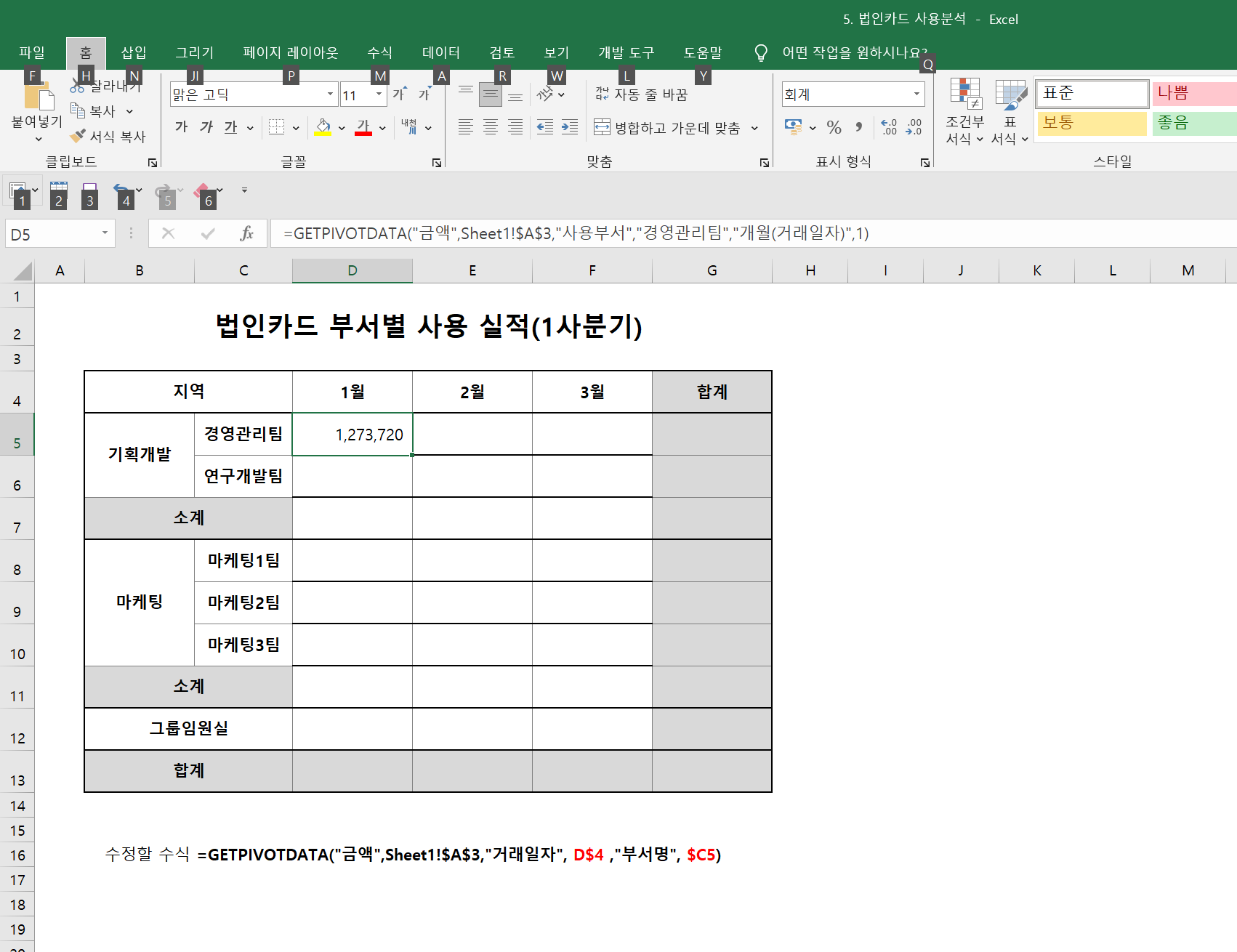Viewport: 1237px width, 952px height.
Task: Click the calendar icon in quick access toolbar
Action: [59, 190]
